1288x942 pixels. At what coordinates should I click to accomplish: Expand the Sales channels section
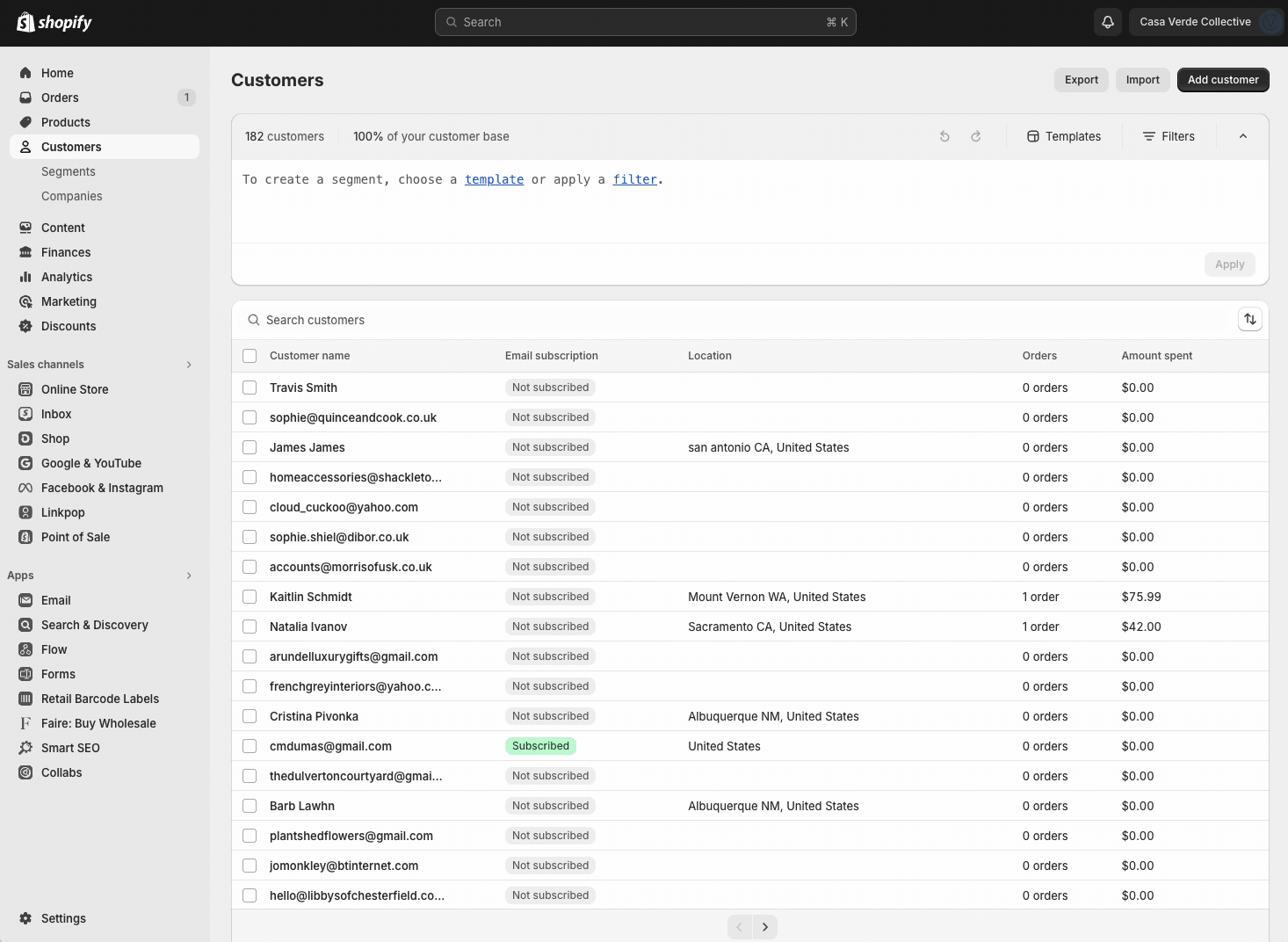coord(189,364)
